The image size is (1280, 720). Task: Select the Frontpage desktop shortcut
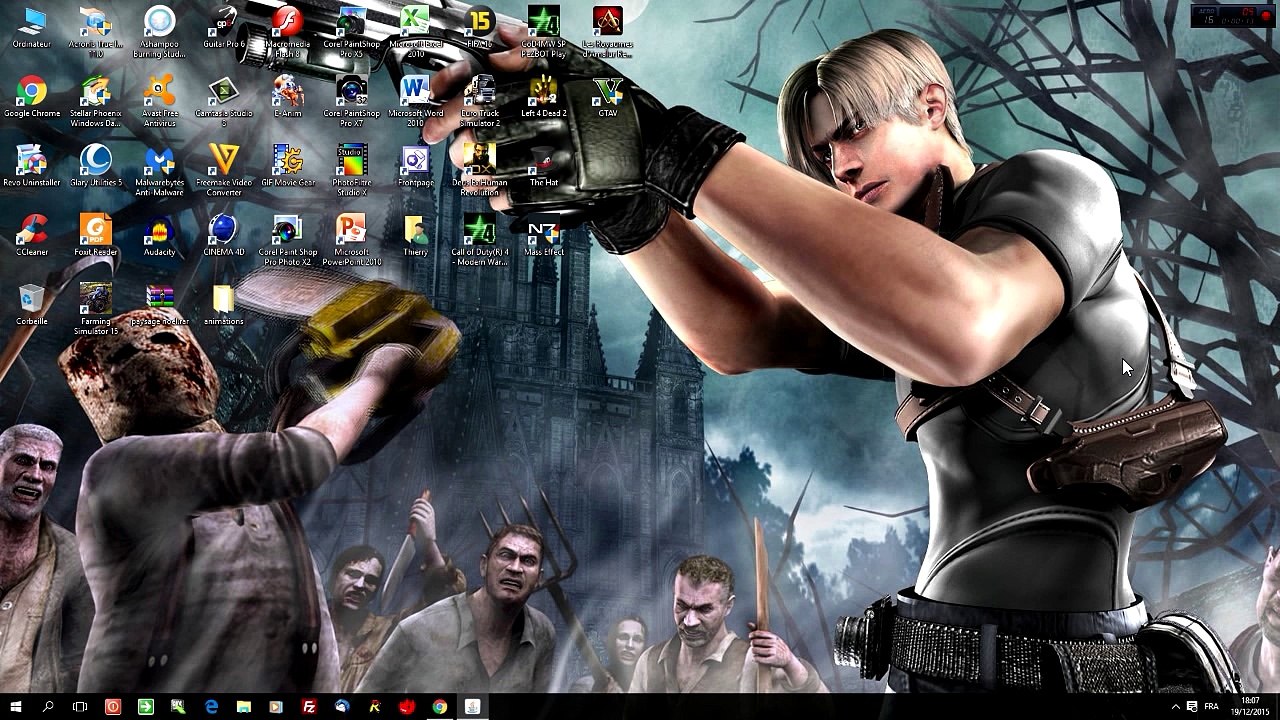[416, 167]
